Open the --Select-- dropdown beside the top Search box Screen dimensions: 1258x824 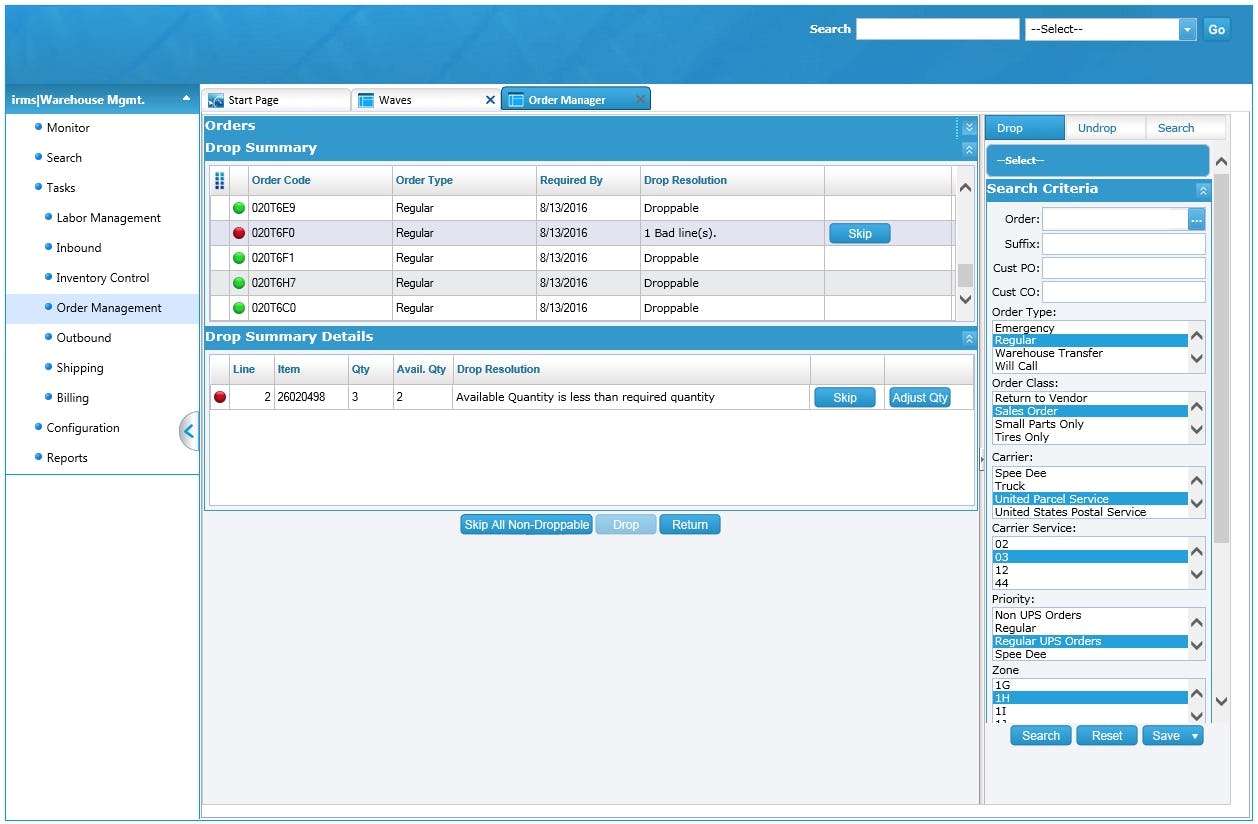tap(1105, 29)
